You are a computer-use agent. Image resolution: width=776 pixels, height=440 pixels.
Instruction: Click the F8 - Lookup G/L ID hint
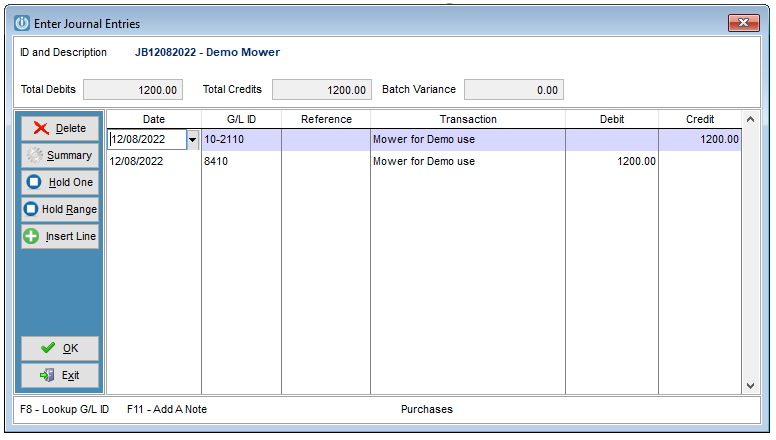click(64, 409)
